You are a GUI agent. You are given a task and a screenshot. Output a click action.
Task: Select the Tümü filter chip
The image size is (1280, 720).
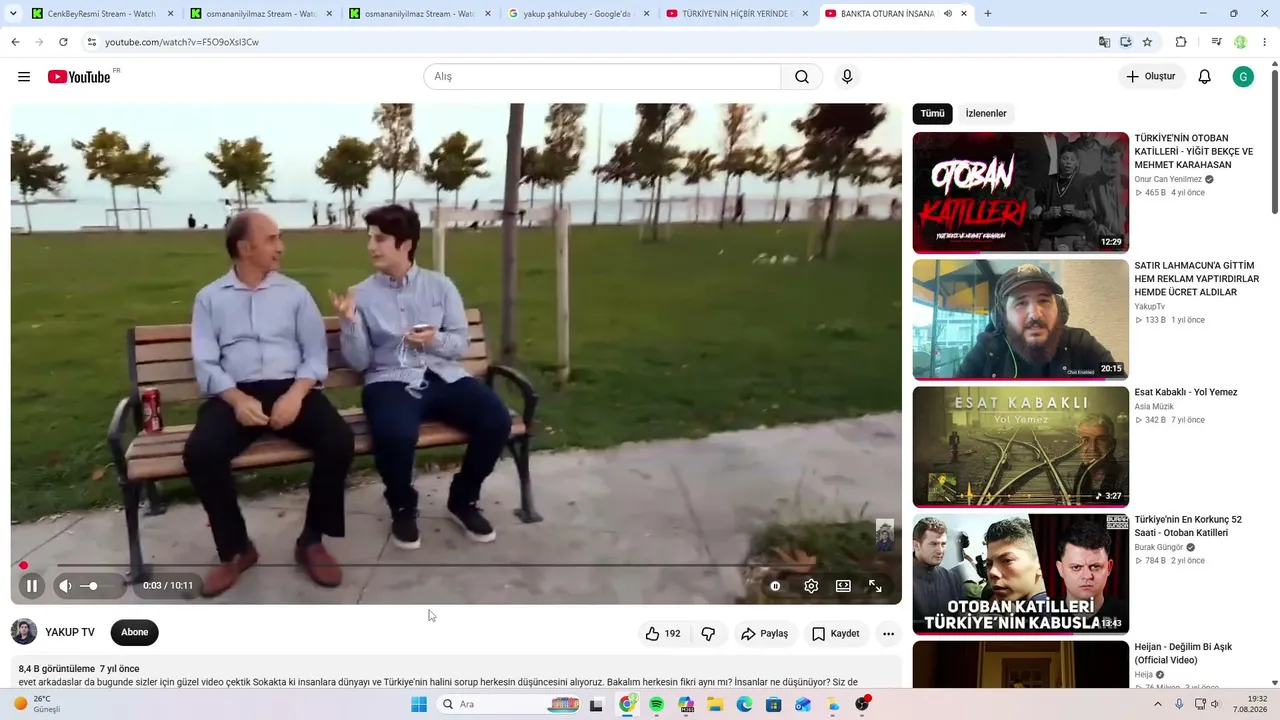932,114
